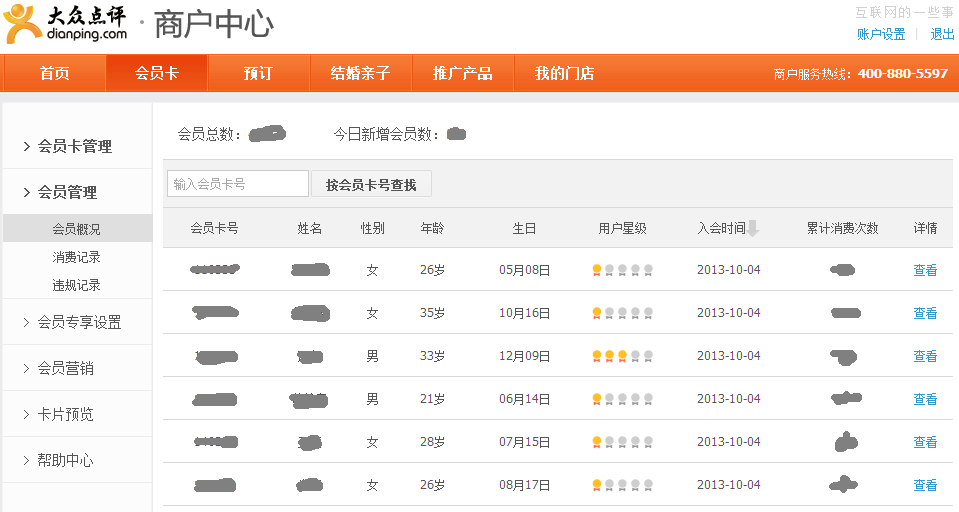Open the 卡片预览 sidebar section
The image size is (959, 512).
65,414
